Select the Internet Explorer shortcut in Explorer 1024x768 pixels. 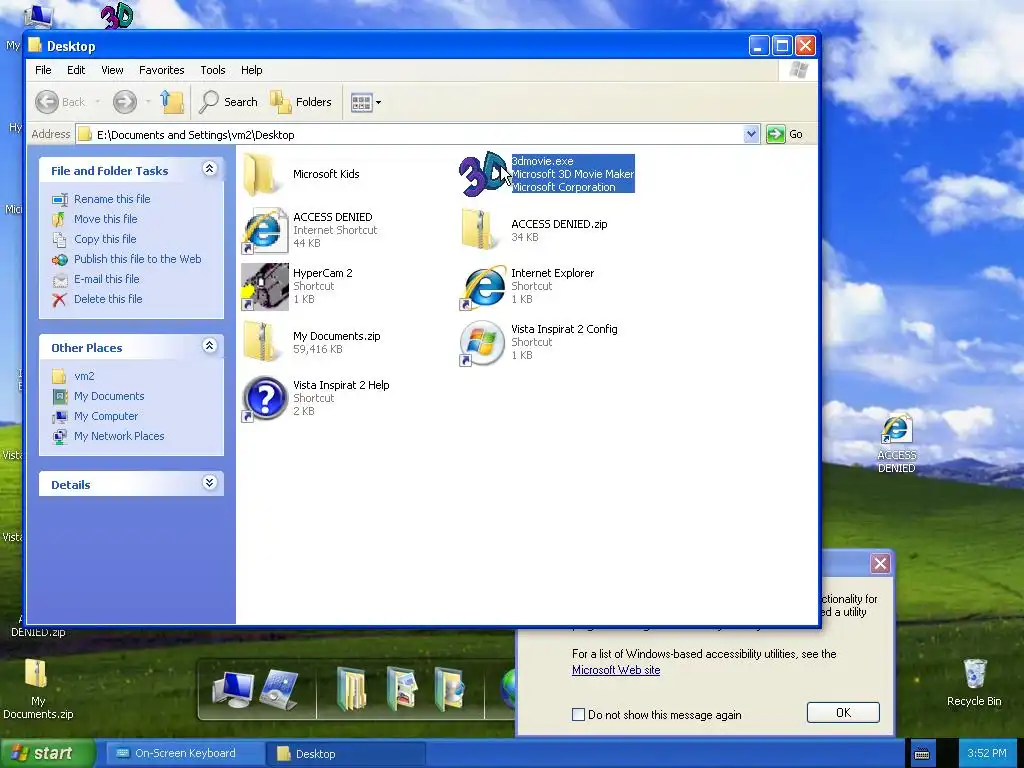click(527, 286)
